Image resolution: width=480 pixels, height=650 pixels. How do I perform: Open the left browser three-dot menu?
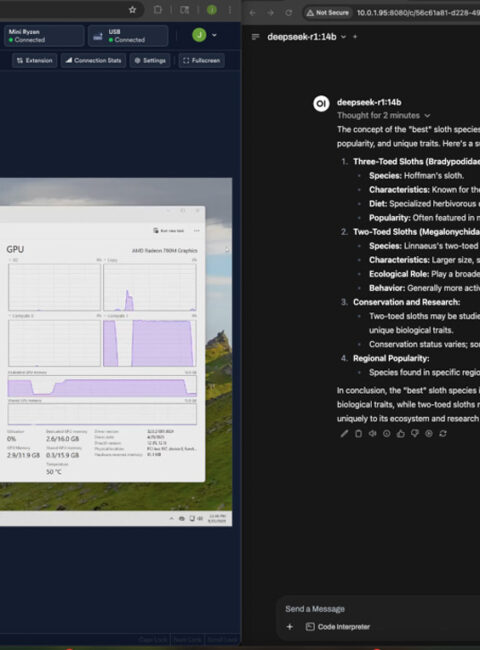click(230, 10)
